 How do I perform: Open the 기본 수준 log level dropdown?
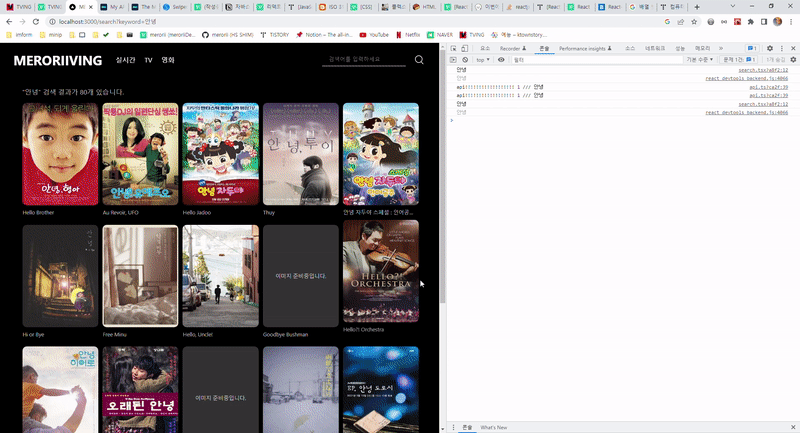pyautogui.click(x=699, y=60)
